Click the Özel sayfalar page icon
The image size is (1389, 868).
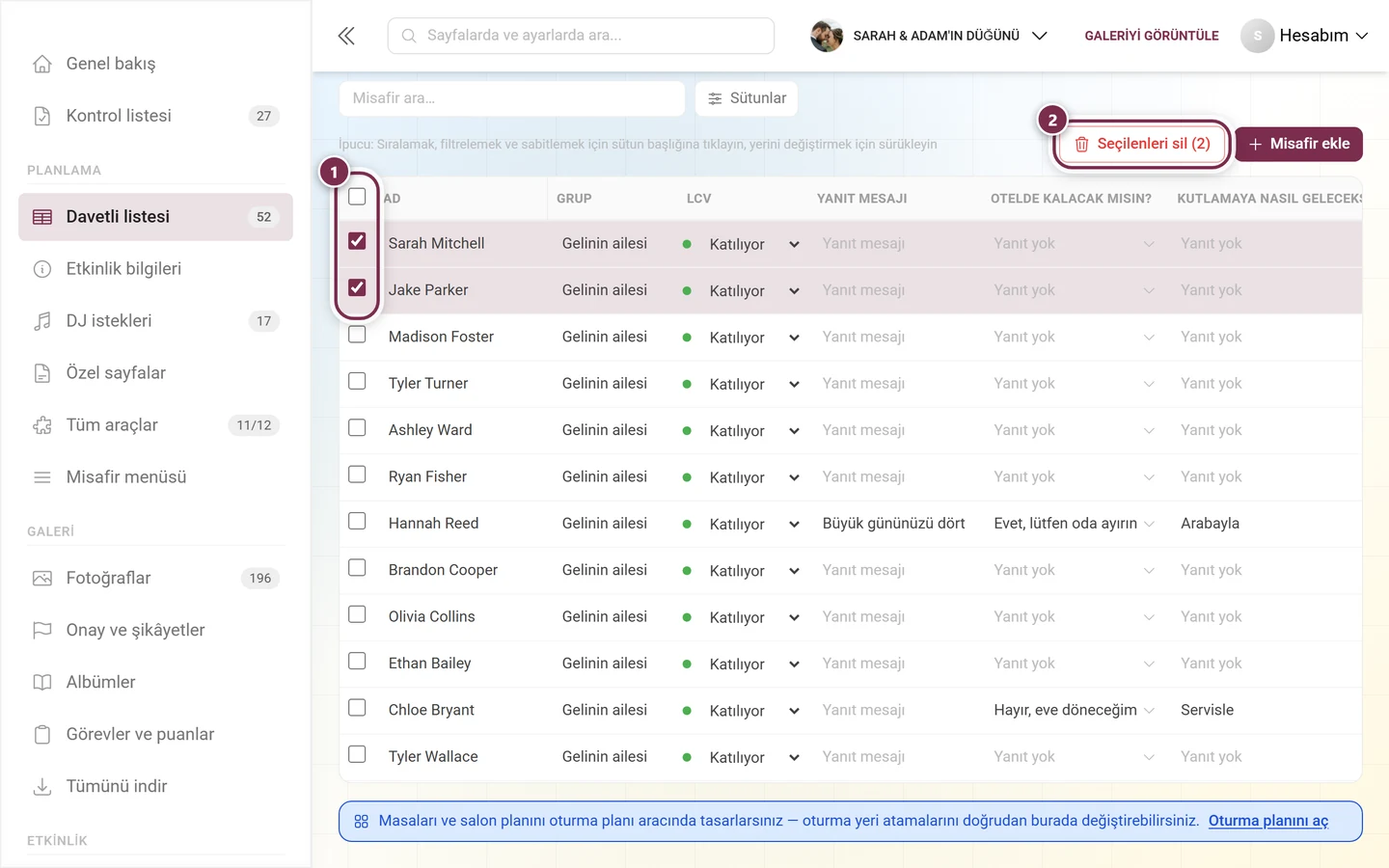tap(42, 373)
